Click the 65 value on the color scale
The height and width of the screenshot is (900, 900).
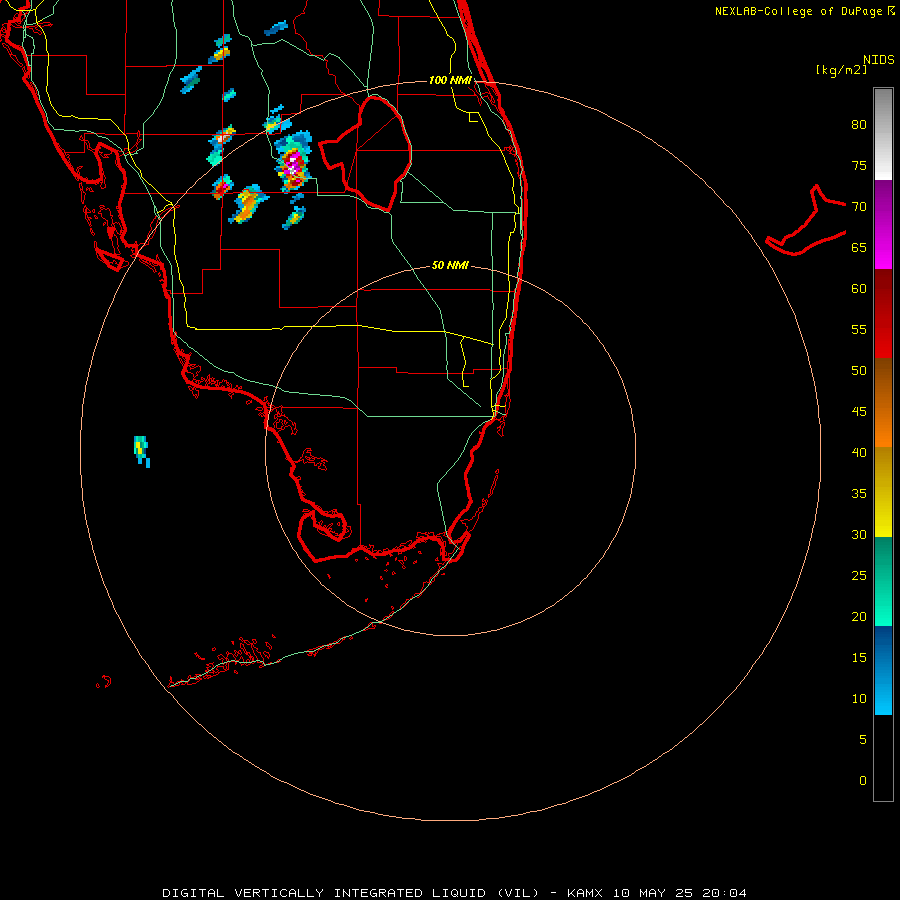click(859, 247)
